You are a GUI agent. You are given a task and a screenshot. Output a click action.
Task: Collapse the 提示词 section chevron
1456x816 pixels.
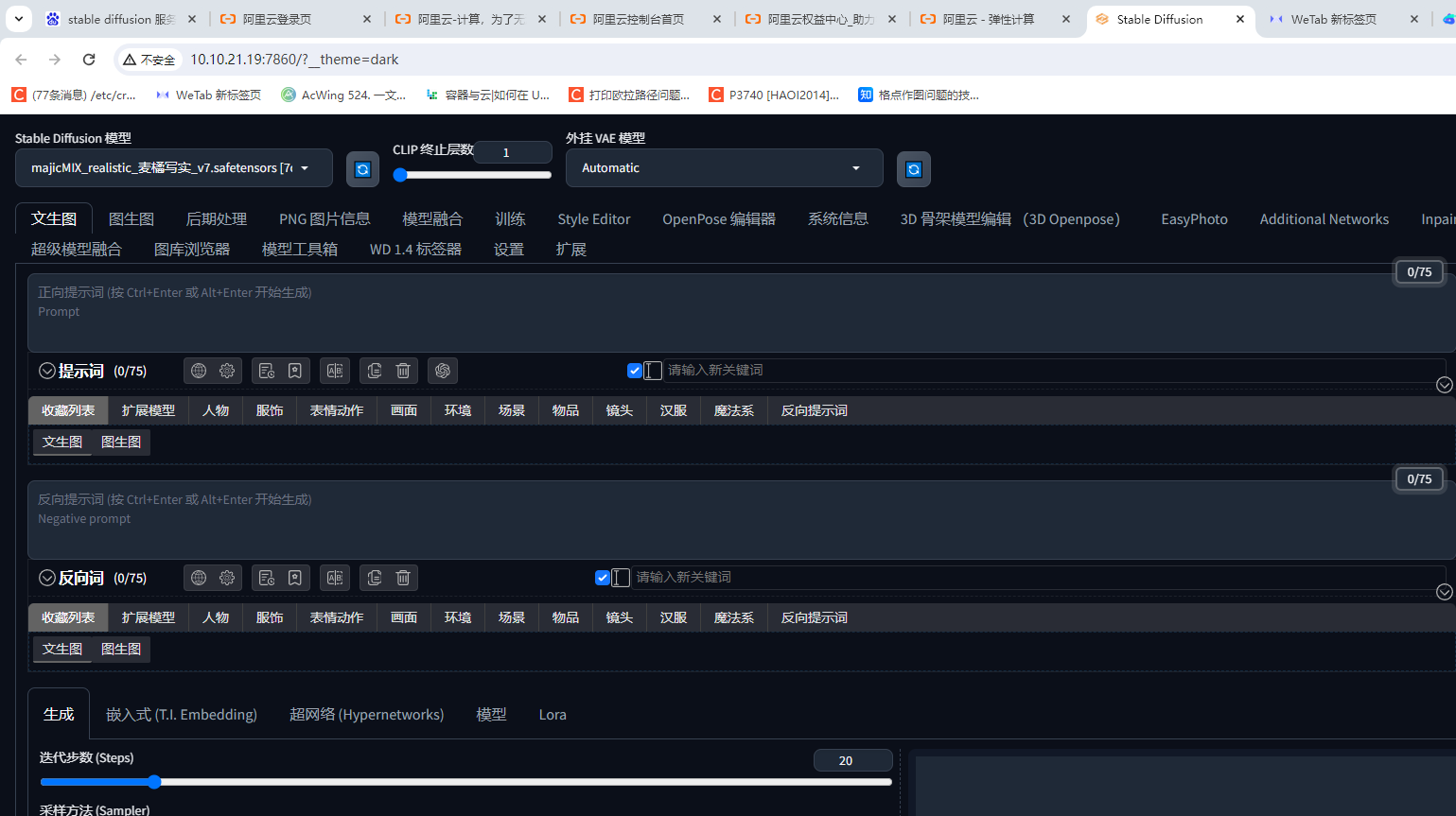pyautogui.click(x=47, y=371)
